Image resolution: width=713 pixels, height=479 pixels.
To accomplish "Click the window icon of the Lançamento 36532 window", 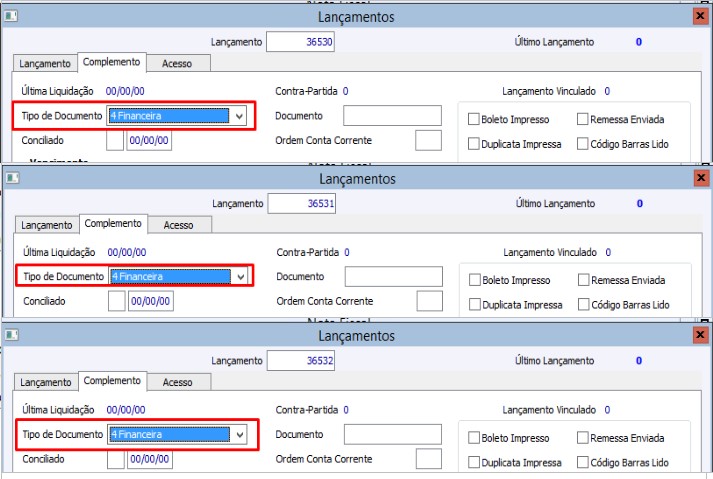I will [x=12, y=336].
